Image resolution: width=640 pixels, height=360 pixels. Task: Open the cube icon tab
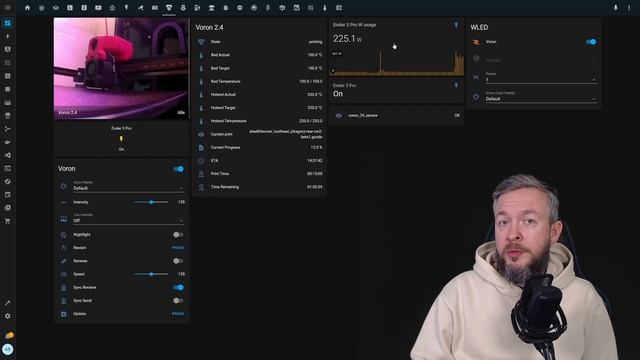pyautogui.click(x=282, y=7)
